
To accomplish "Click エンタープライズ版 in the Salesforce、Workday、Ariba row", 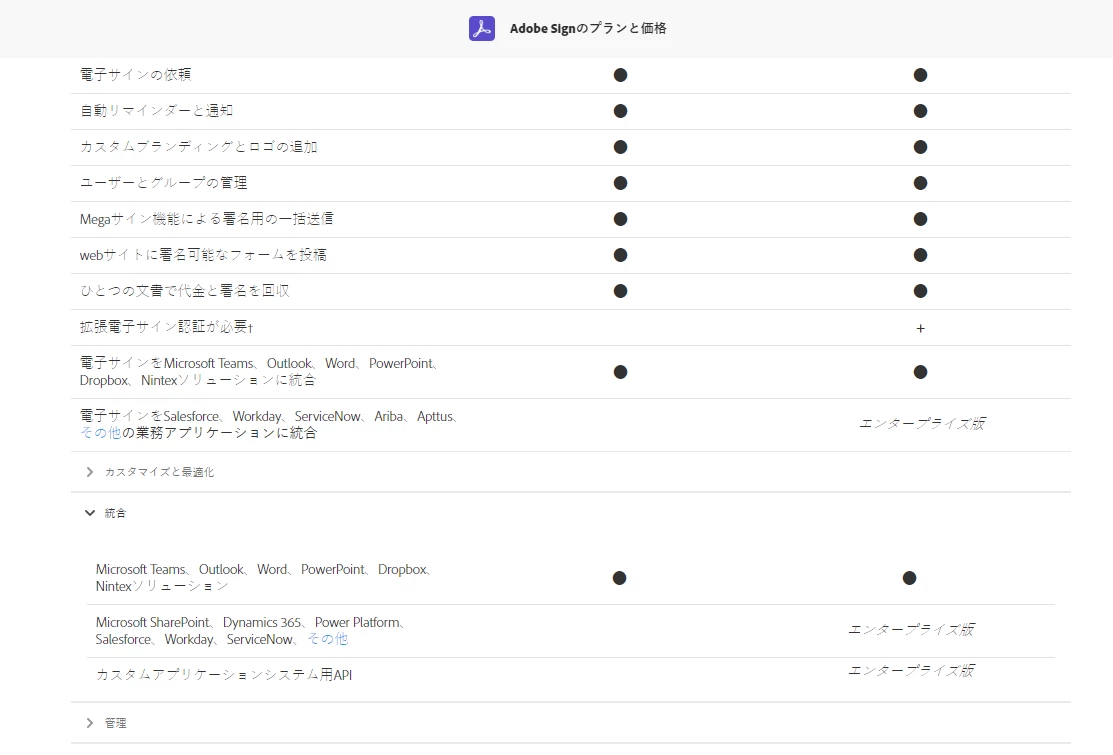I will click(921, 424).
